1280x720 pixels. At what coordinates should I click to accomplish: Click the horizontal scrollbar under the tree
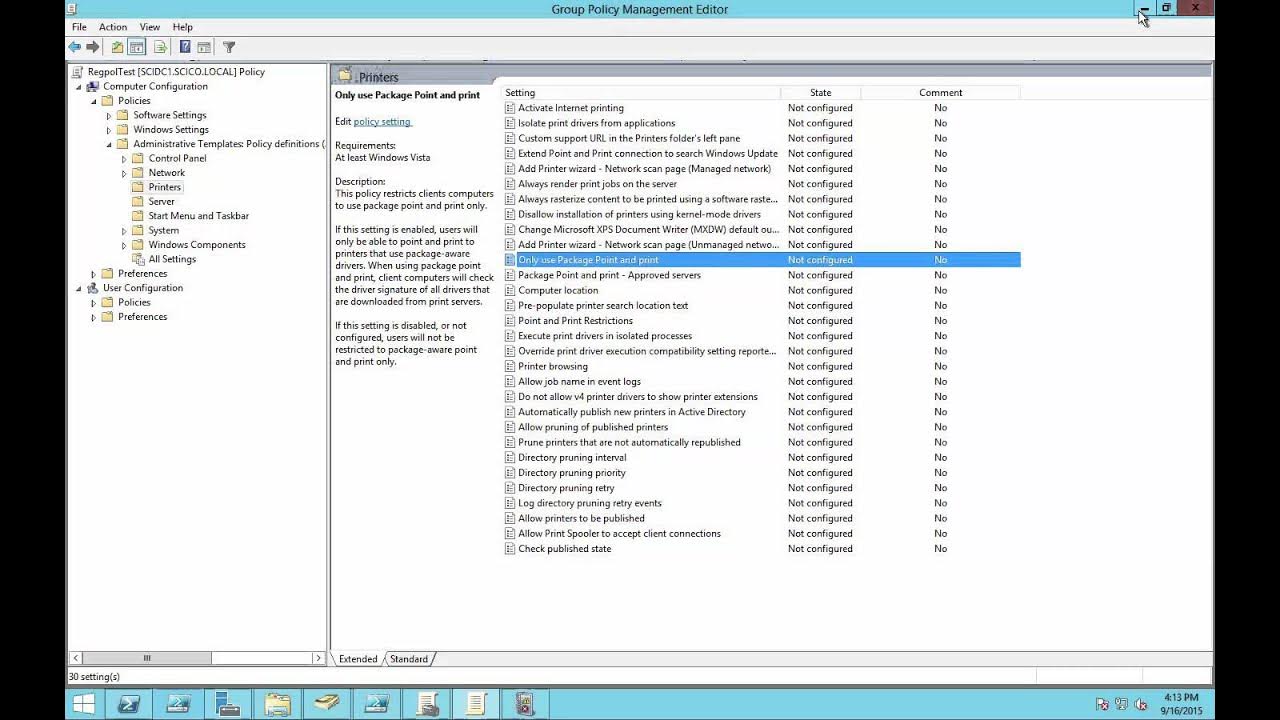(146, 658)
